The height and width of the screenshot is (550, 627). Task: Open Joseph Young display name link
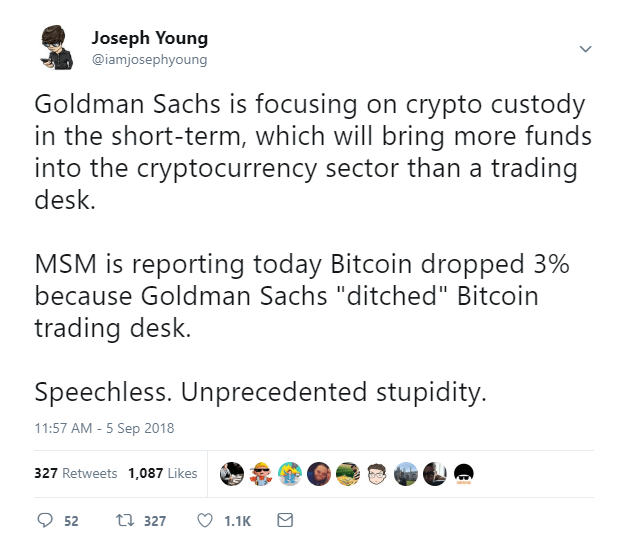[x=149, y=38]
